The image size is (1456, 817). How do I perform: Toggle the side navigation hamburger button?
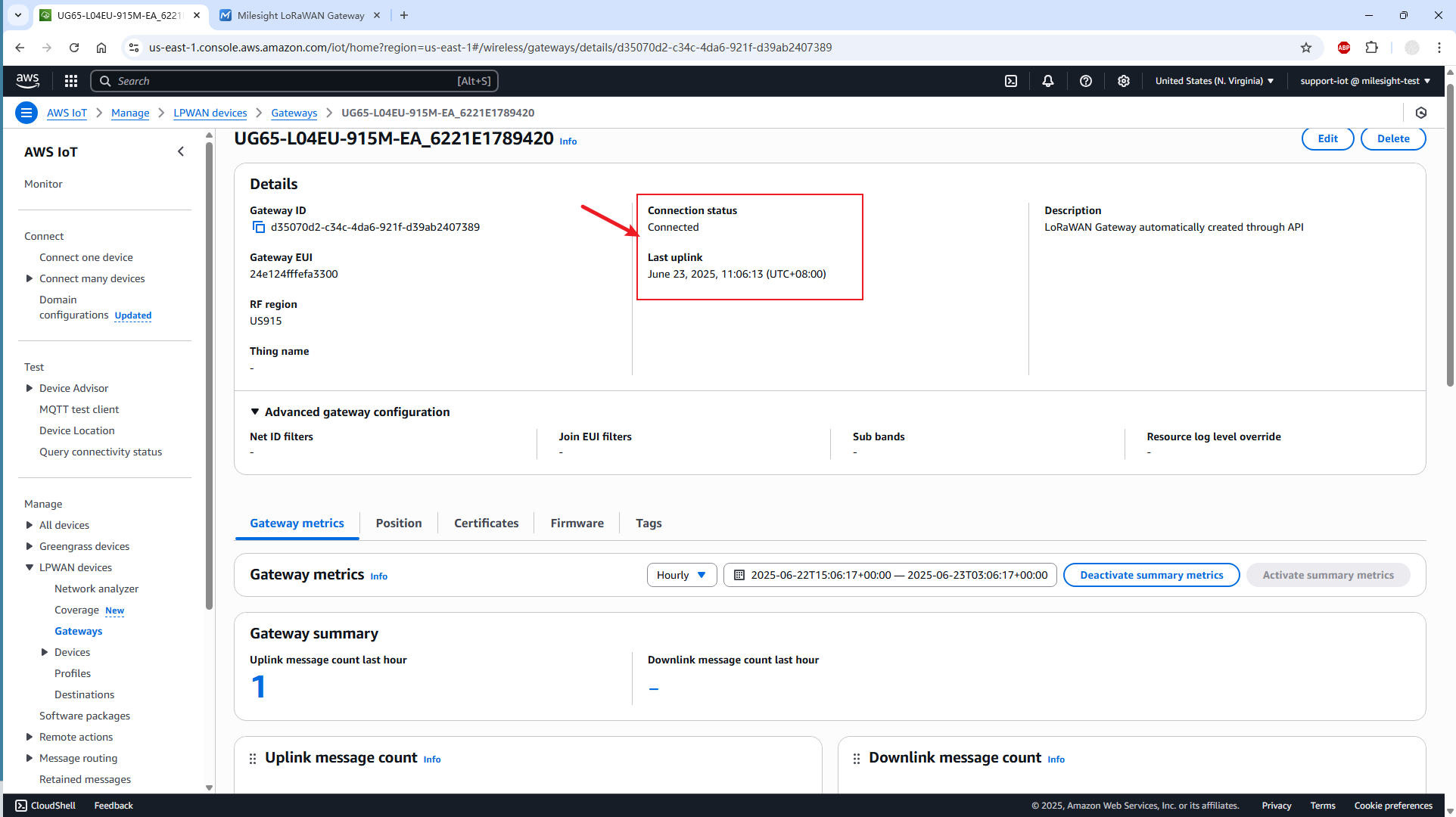(x=26, y=113)
